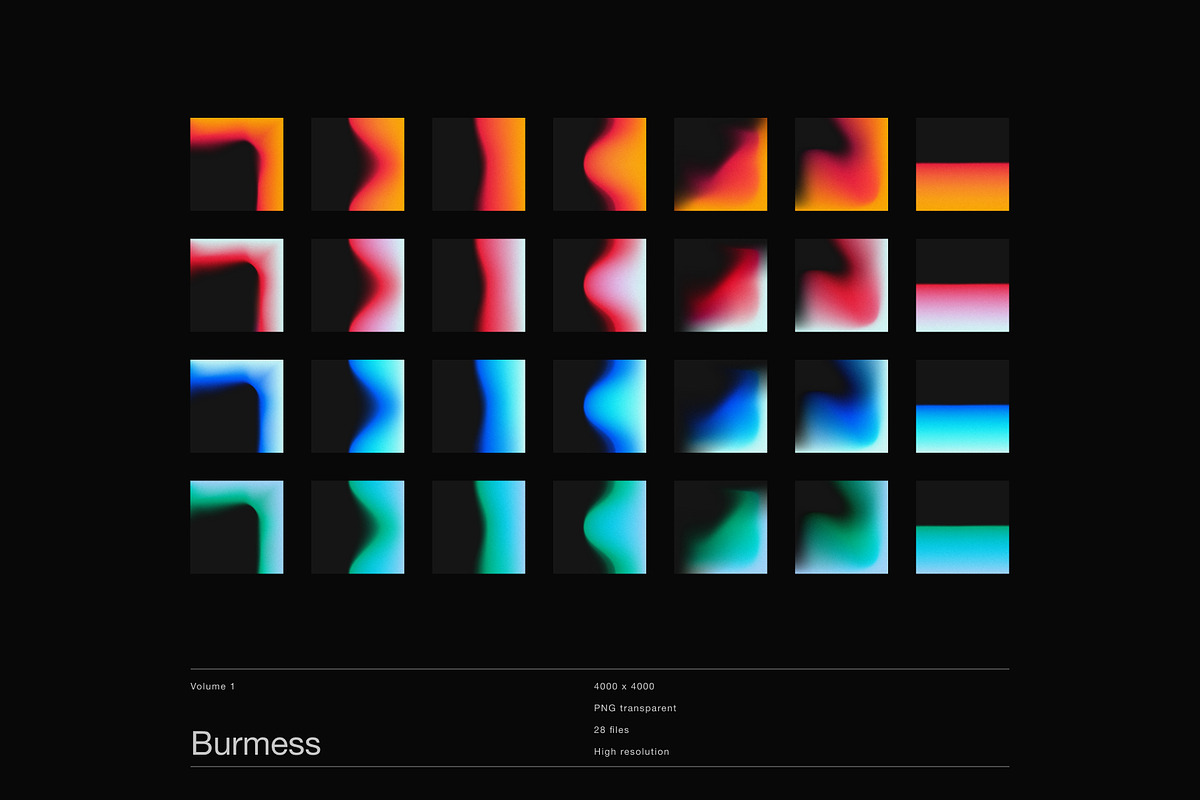This screenshot has height=800, width=1200.
Task: Open the blue horizontal band gradient thumbnail
Action: pyautogui.click(x=962, y=406)
